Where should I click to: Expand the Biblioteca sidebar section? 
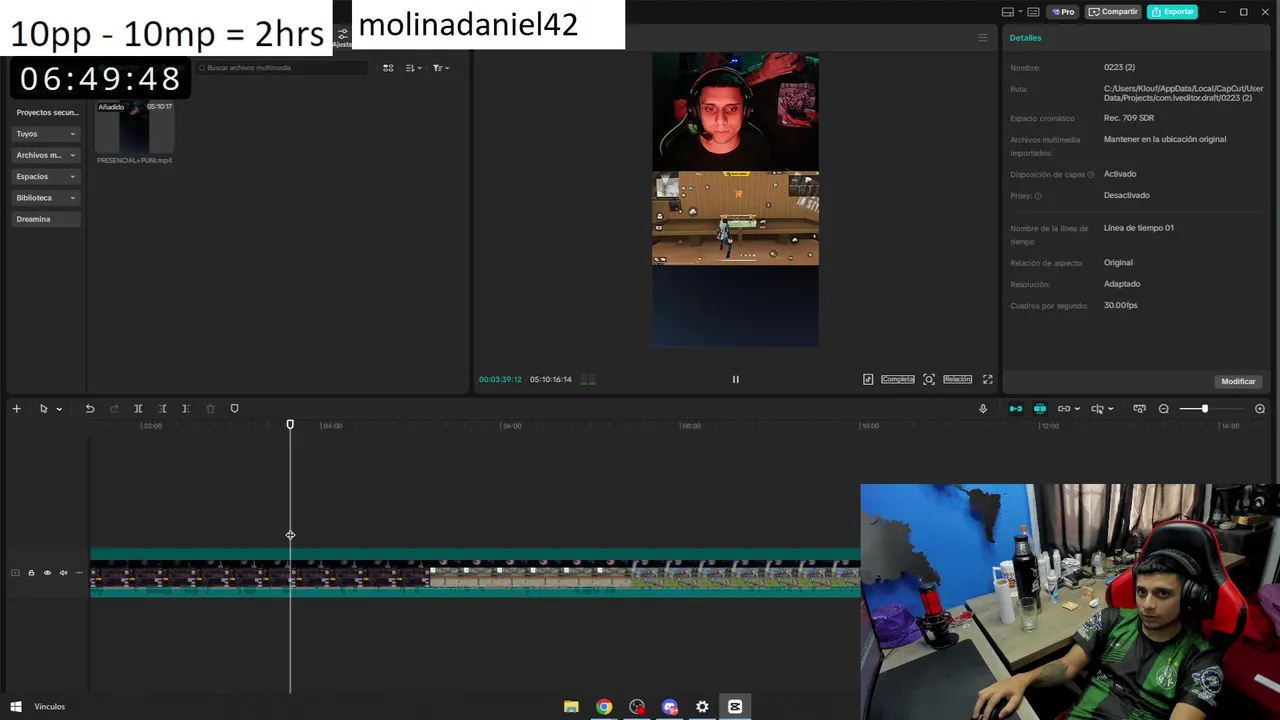pos(47,198)
